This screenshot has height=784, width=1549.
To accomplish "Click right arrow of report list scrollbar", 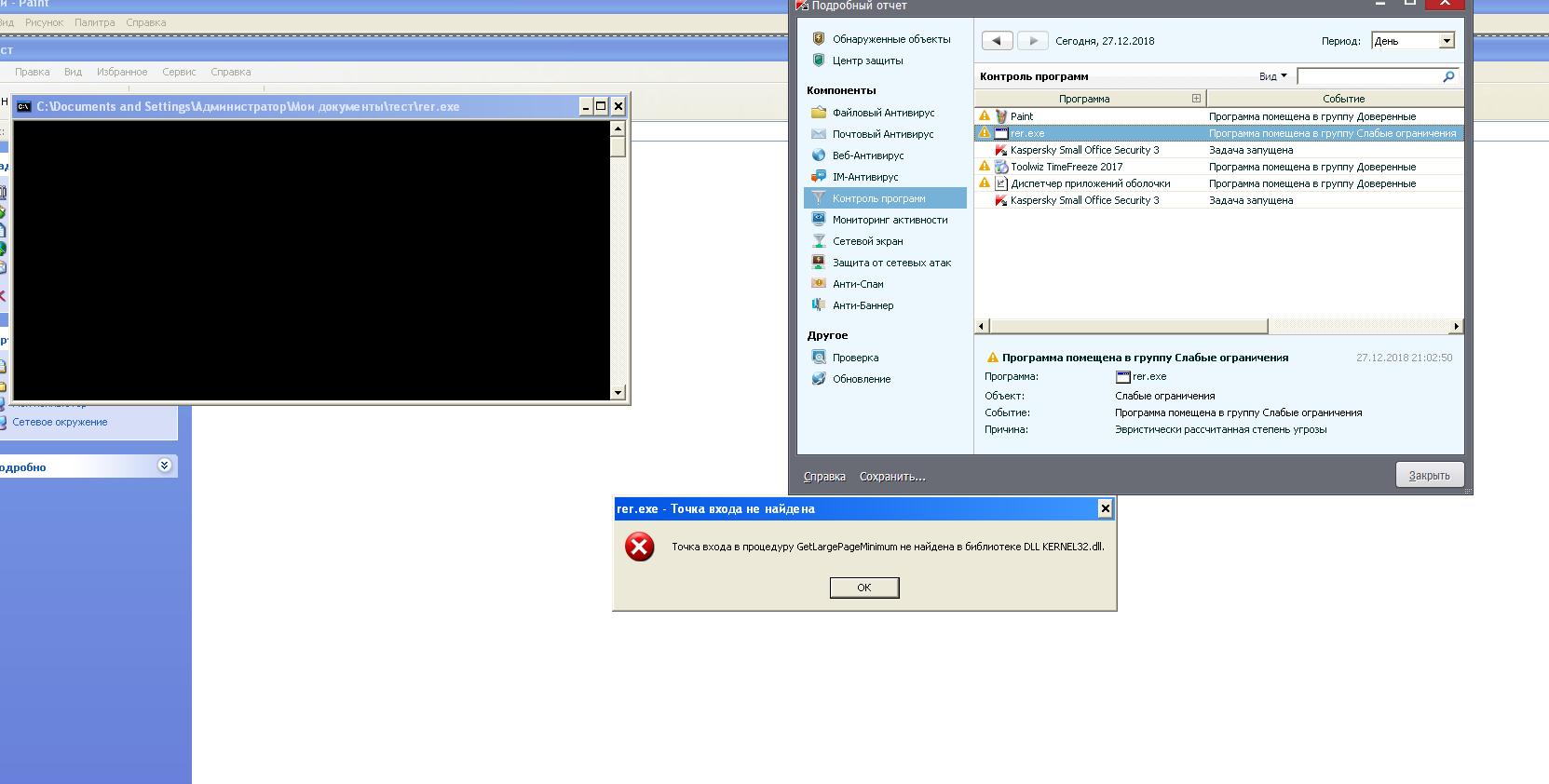I will (x=1457, y=326).
